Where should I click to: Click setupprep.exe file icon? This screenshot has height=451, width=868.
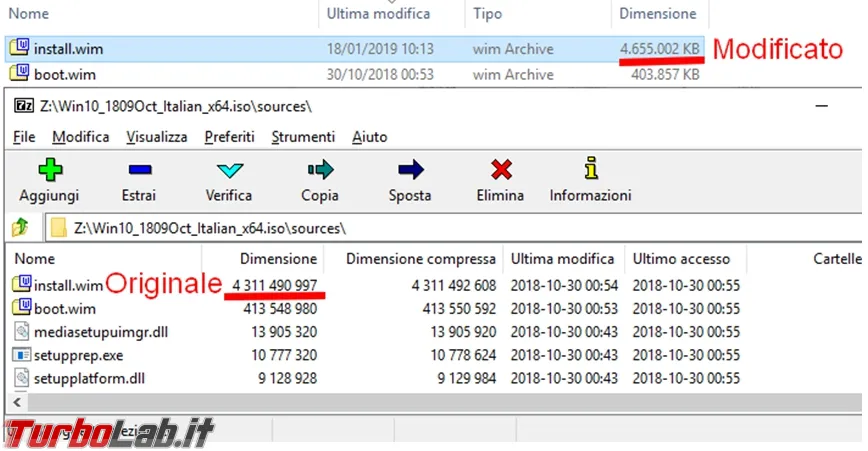click(x=21, y=354)
